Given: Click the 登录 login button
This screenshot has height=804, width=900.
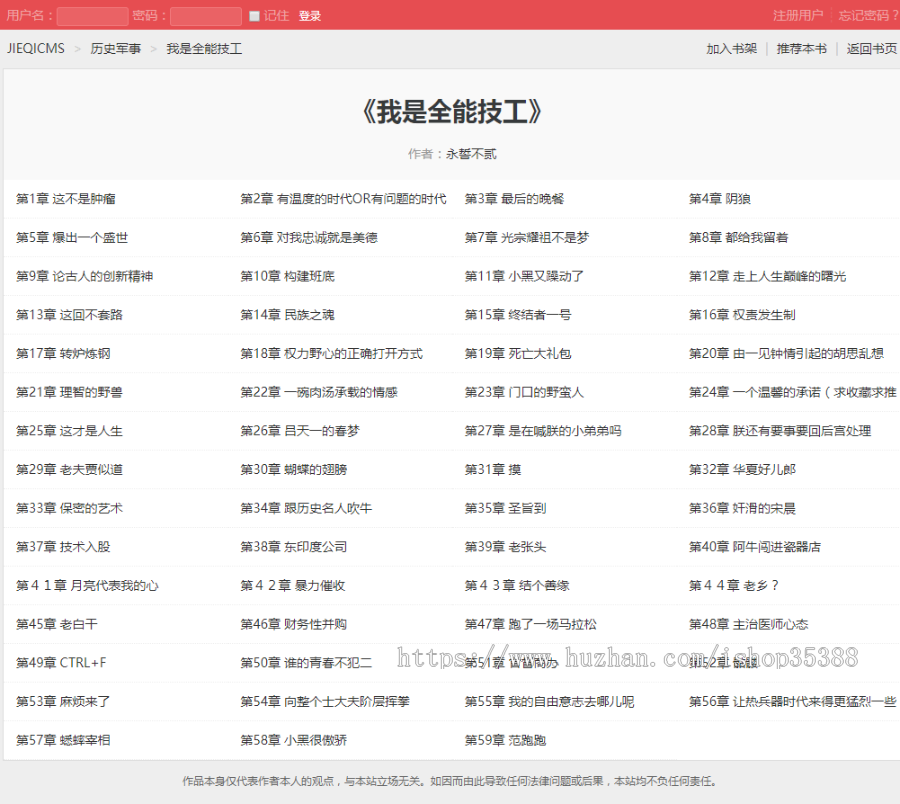Looking at the screenshot, I should [311, 15].
